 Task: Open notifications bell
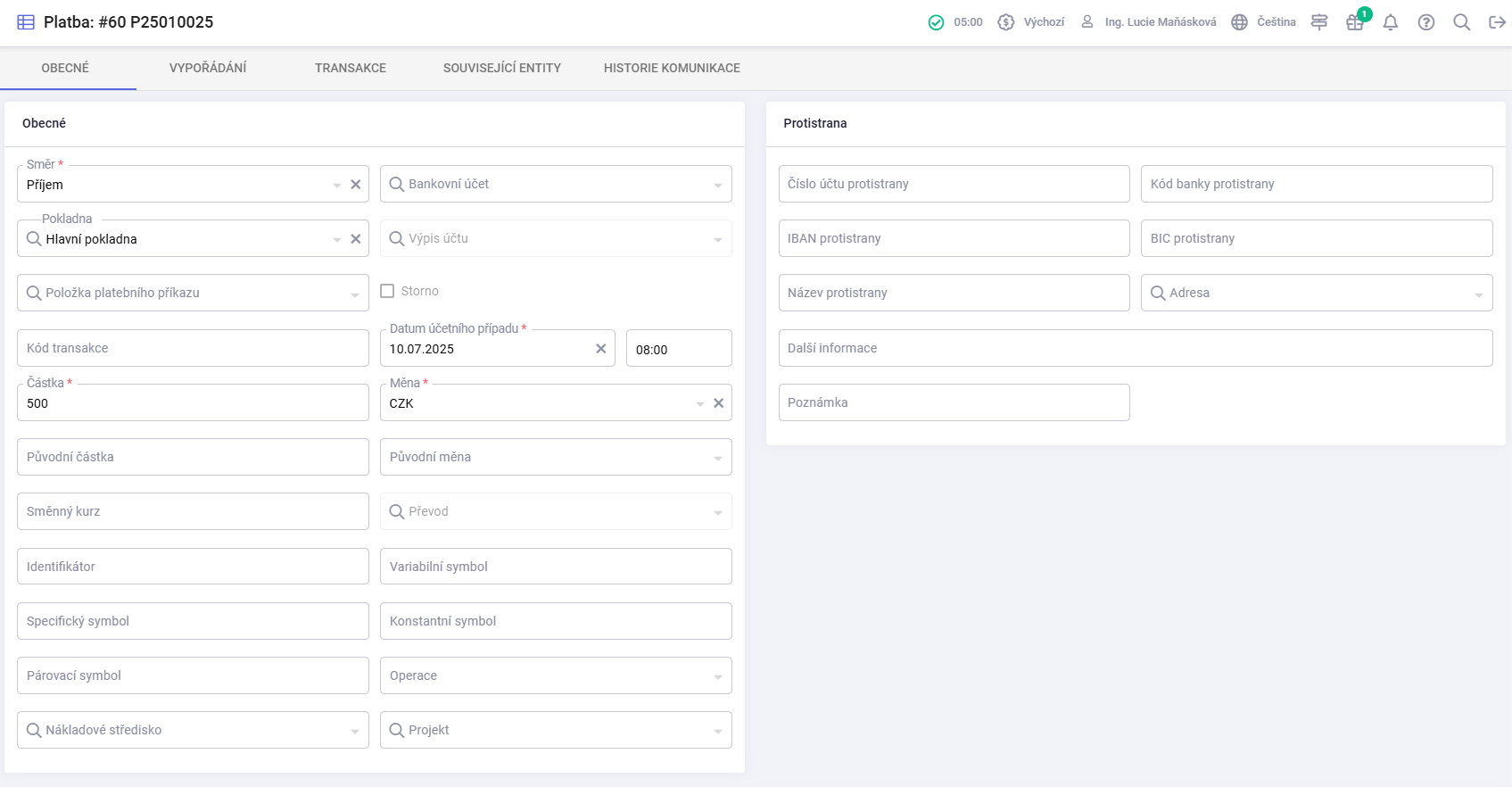click(1391, 22)
